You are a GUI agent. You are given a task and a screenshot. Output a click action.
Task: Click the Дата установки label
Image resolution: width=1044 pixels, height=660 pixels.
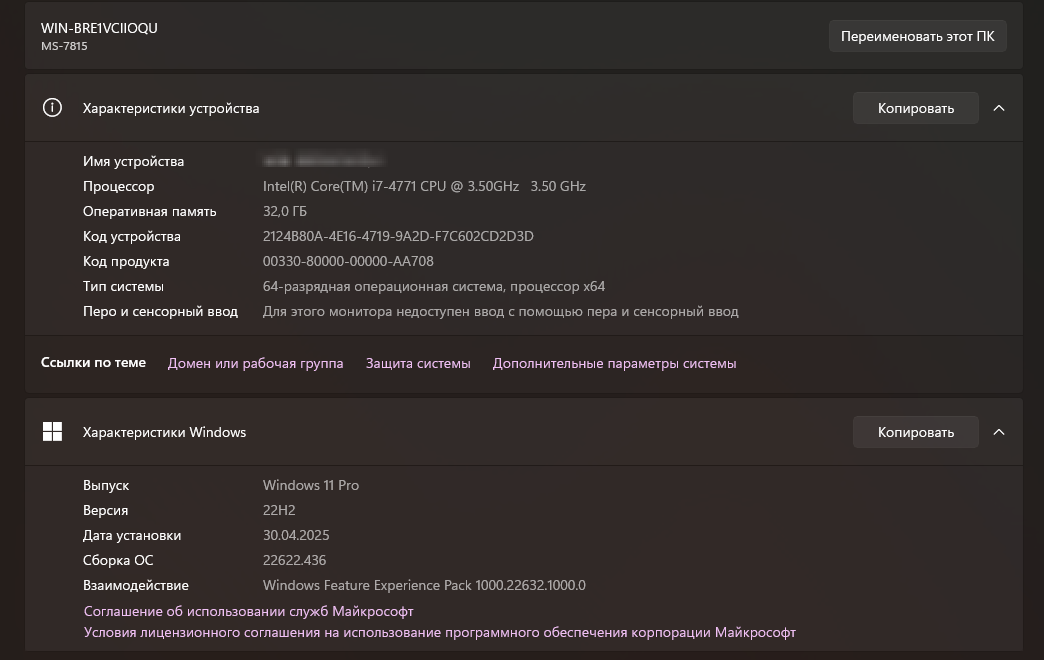coord(132,535)
